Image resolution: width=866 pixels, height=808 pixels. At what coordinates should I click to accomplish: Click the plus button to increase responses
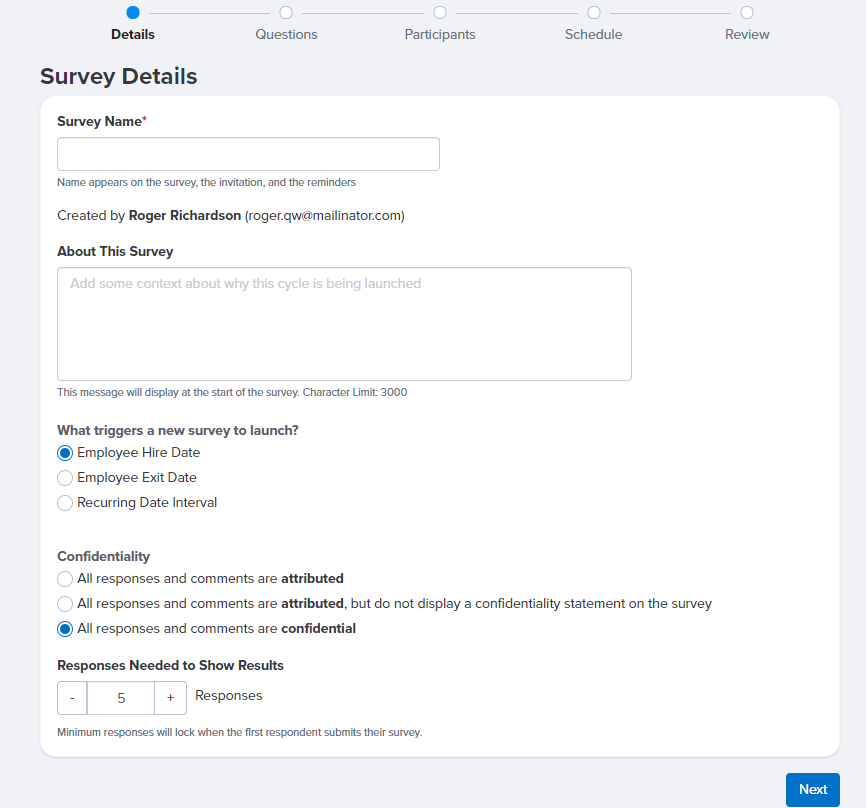170,697
